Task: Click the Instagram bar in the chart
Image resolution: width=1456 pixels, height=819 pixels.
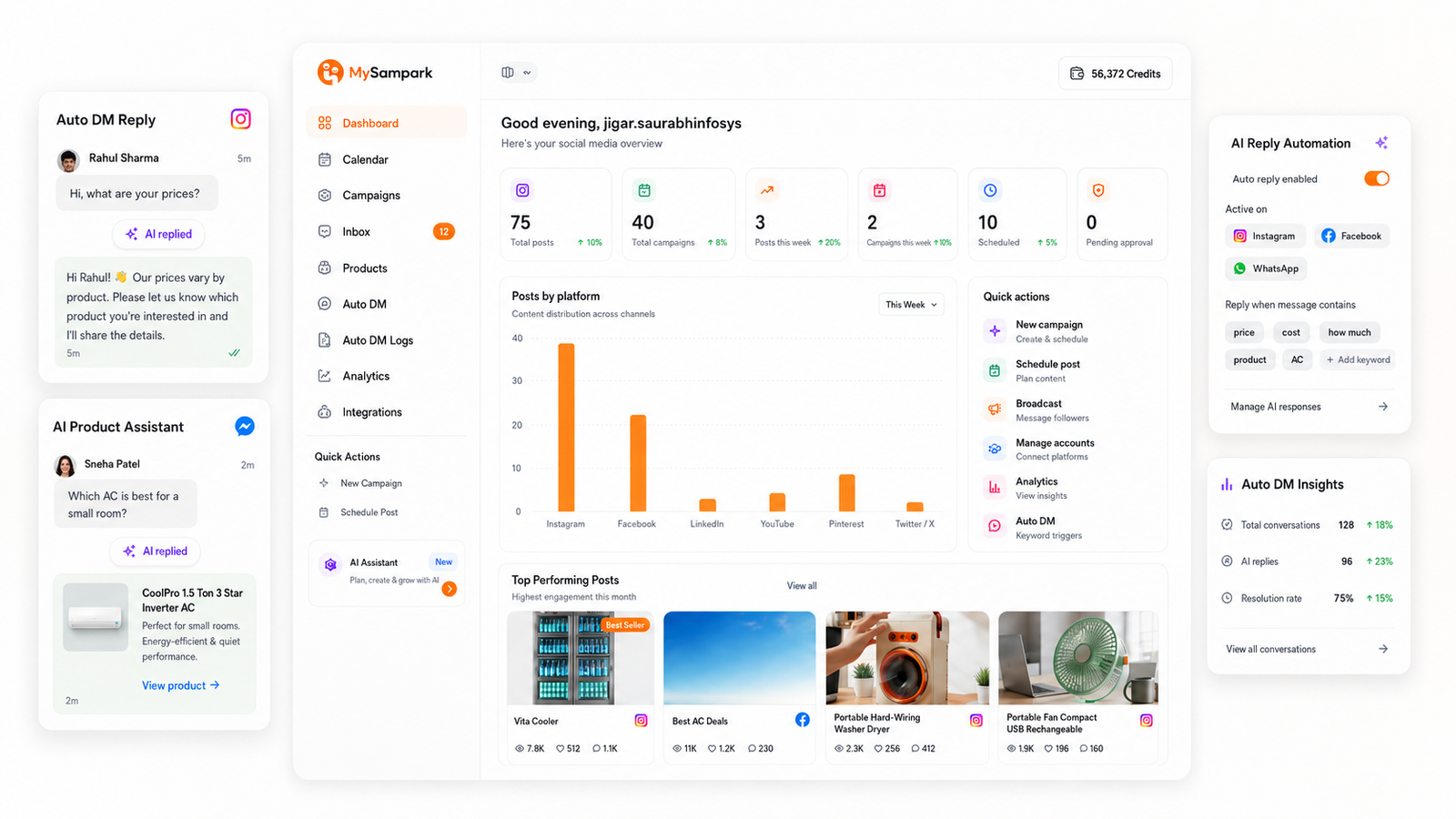Action: (566, 428)
